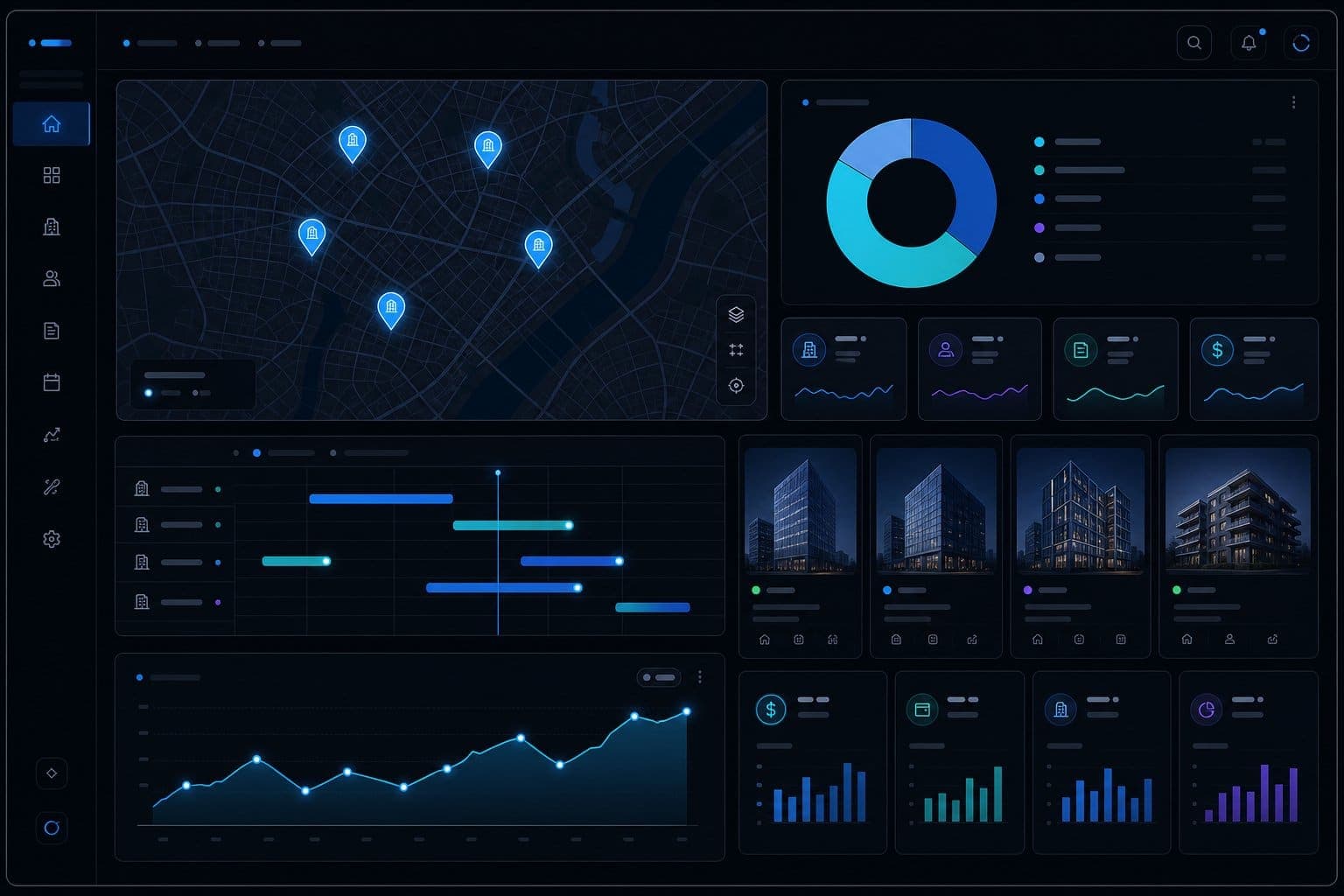Open the sparkline card with the person icon
The image size is (1344, 896).
point(979,369)
